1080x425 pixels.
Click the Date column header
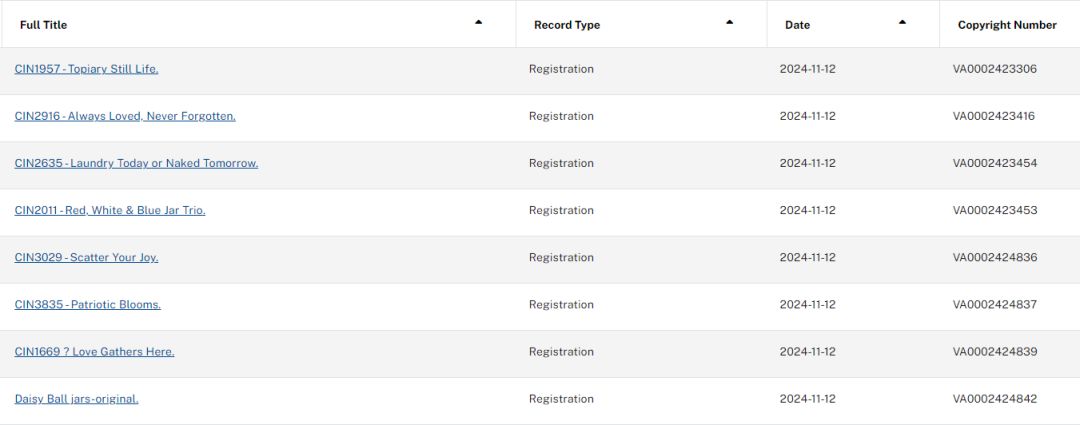click(797, 25)
